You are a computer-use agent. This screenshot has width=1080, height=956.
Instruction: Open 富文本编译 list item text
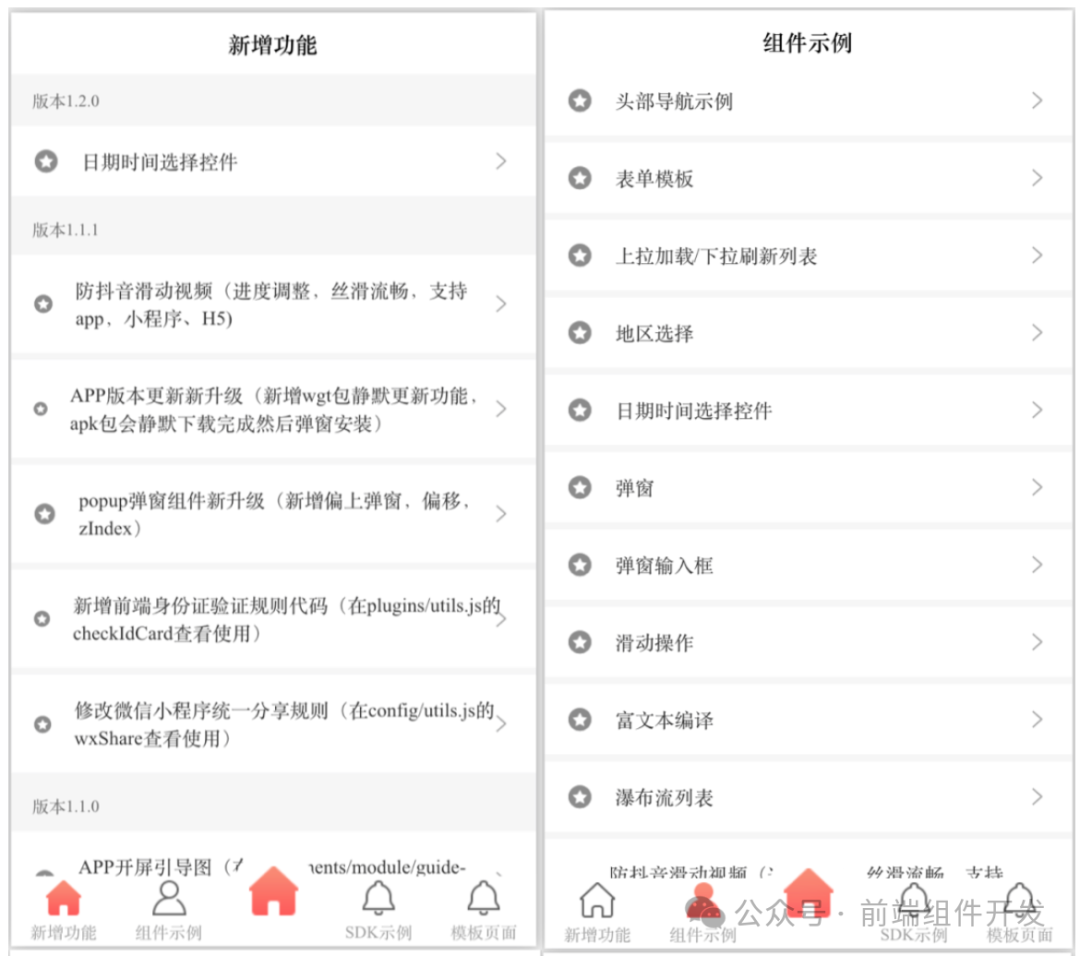pyautogui.click(x=664, y=720)
